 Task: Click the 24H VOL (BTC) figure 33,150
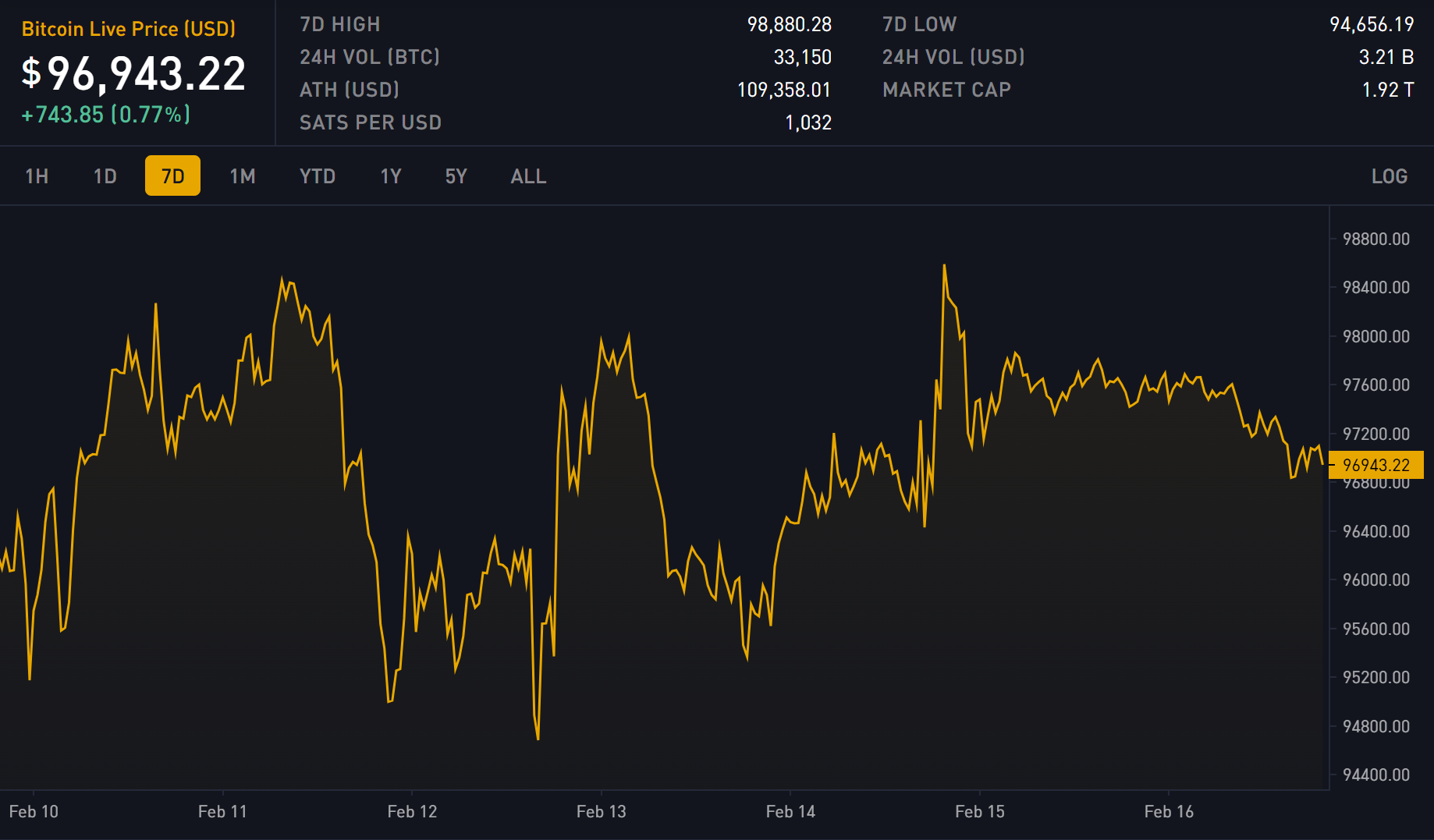click(802, 57)
